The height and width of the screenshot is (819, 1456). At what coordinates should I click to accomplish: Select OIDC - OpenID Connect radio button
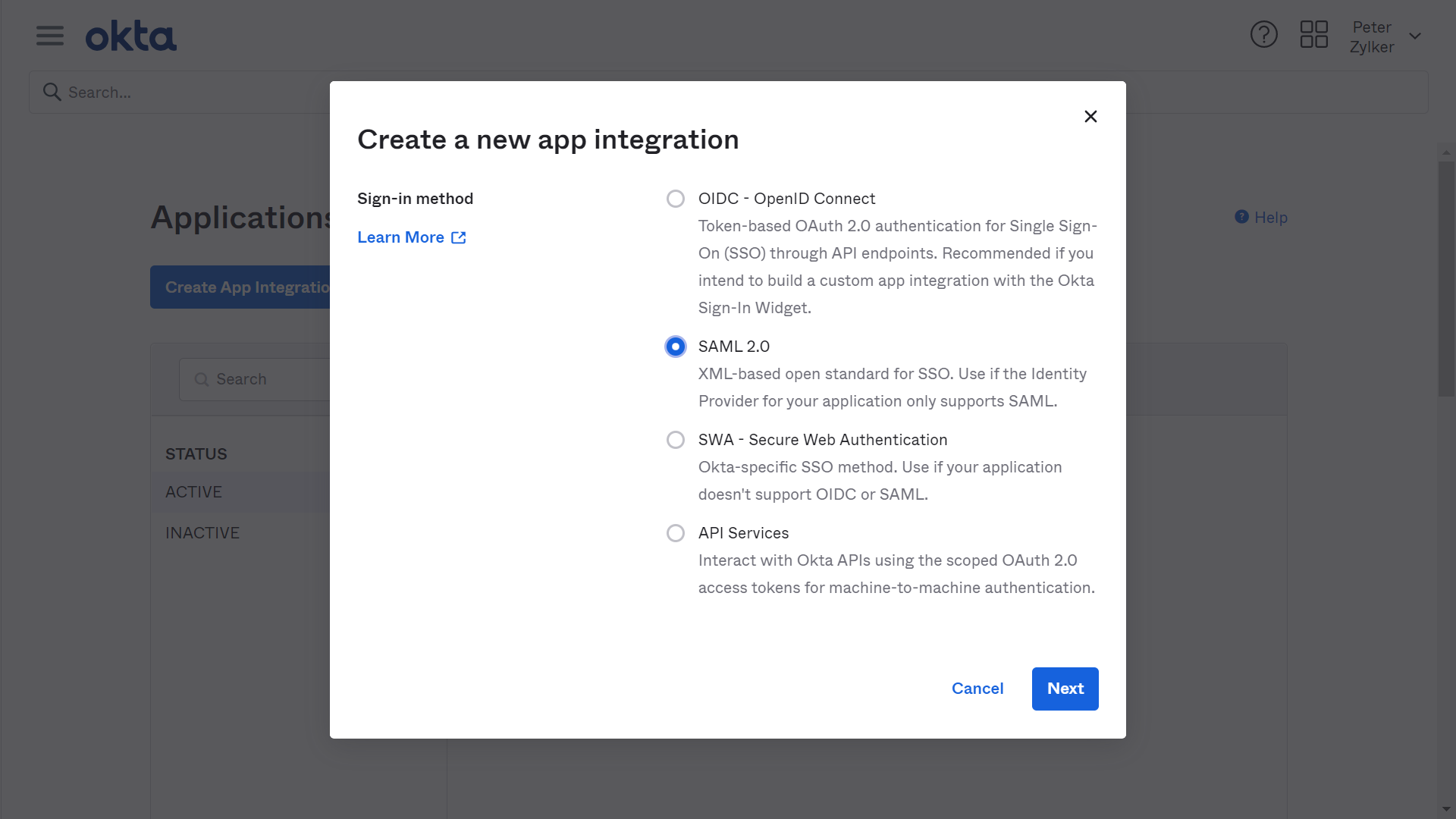click(x=675, y=199)
